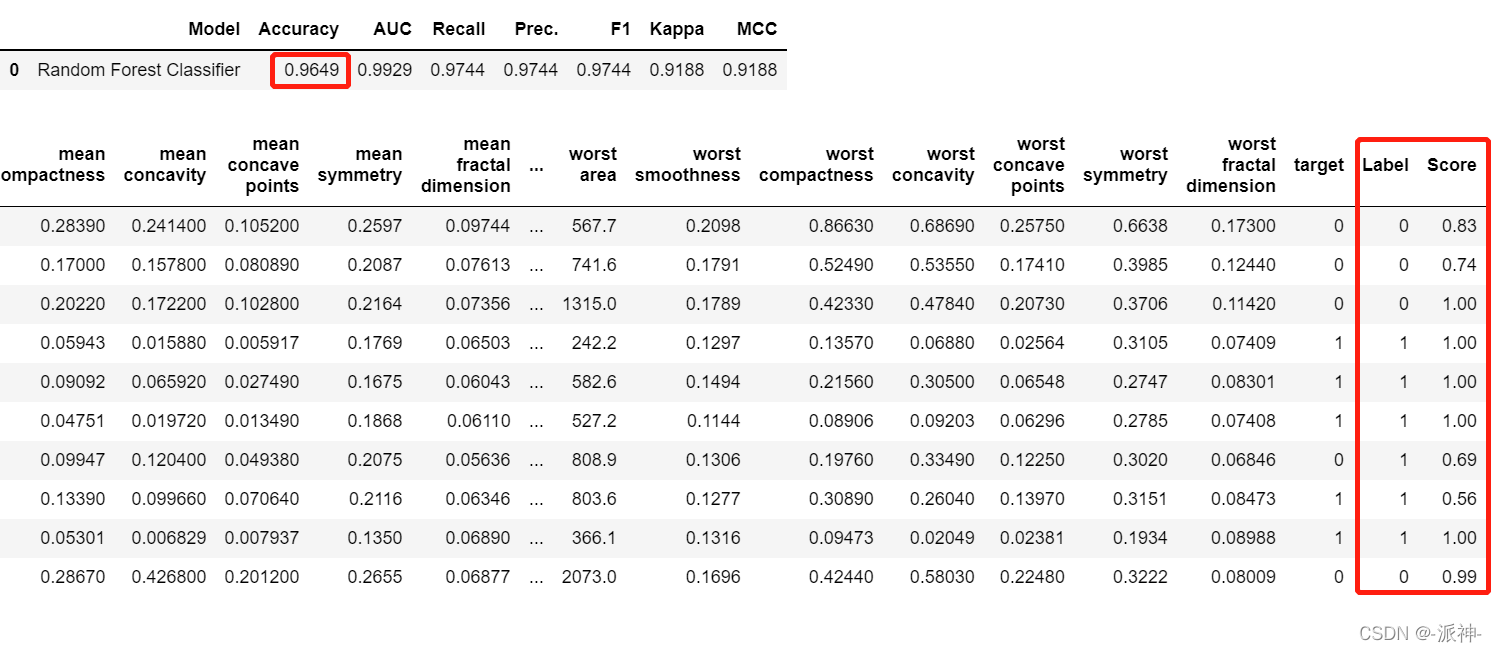
Task: Click the AUC value 0.9929
Action: tap(385, 70)
